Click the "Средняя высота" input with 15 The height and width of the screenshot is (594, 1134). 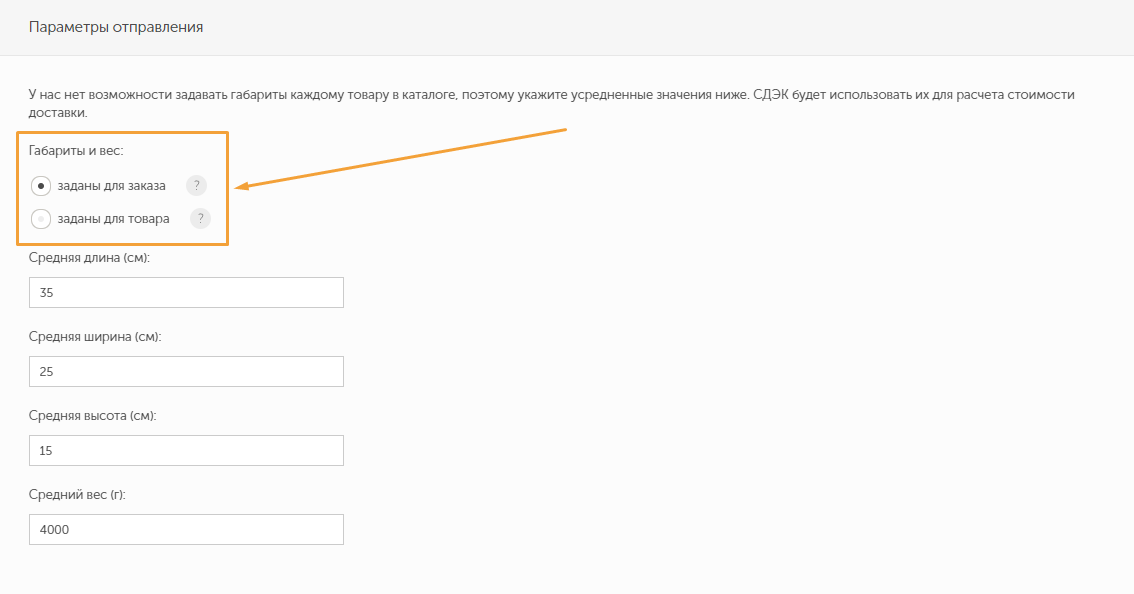[x=186, y=451]
